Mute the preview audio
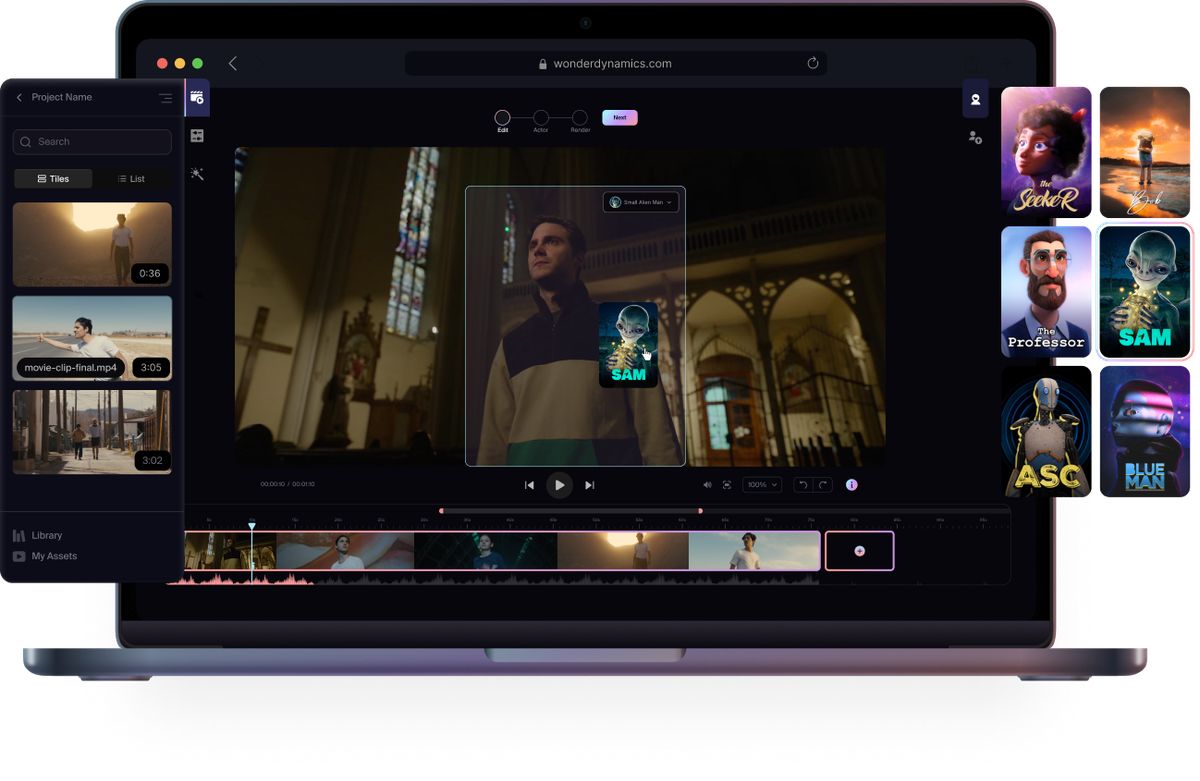Image resolution: width=1200 pixels, height=781 pixels. (x=707, y=485)
